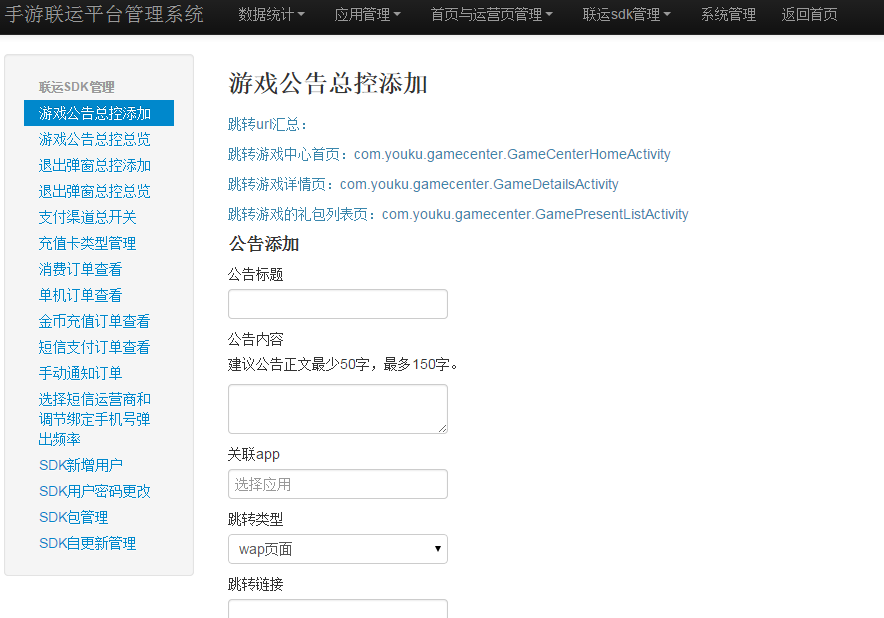The width and height of the screenshot is (884, 618).
Task: Open the 应用管理 dropdown menu
Action: [x=367, y=14]
